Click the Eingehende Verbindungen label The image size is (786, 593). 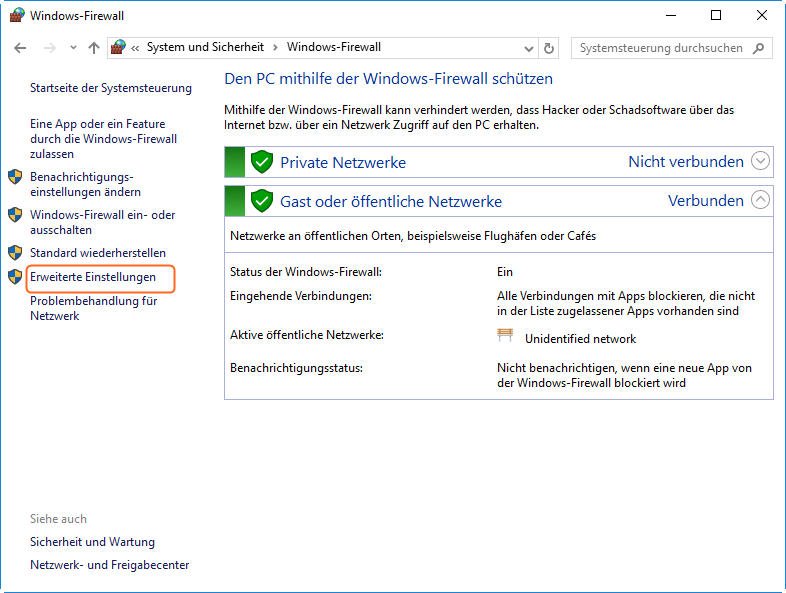[301, 296]
